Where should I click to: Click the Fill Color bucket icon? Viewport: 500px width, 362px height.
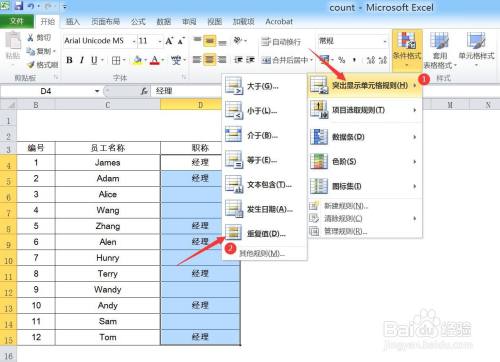(x=137, y=60)
